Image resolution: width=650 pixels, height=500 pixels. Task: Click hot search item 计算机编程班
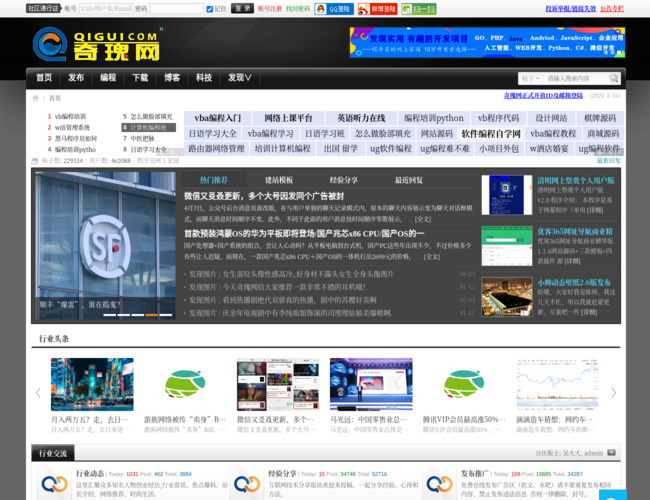click(148, 128)
